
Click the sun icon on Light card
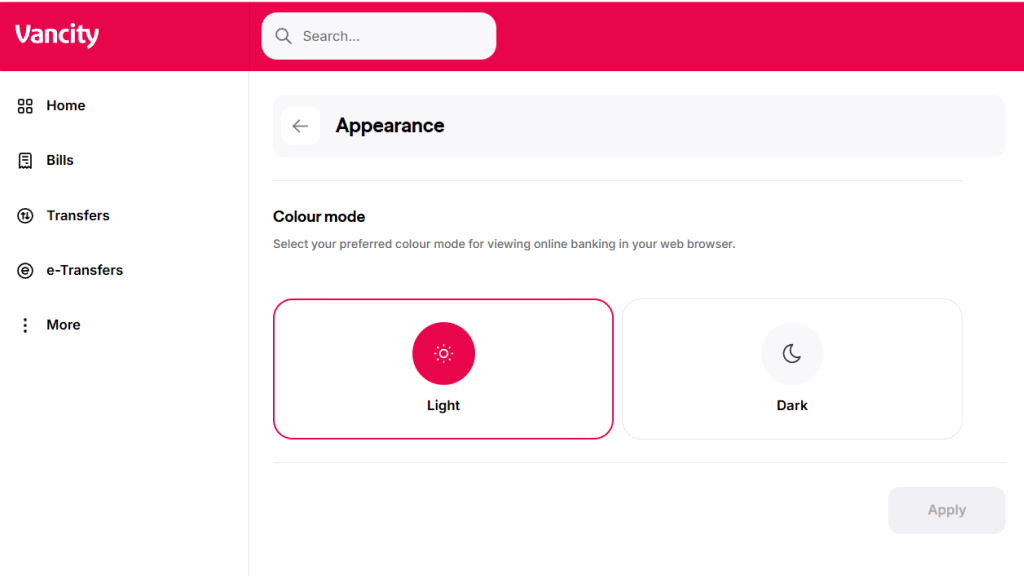[x=443, y=353]
